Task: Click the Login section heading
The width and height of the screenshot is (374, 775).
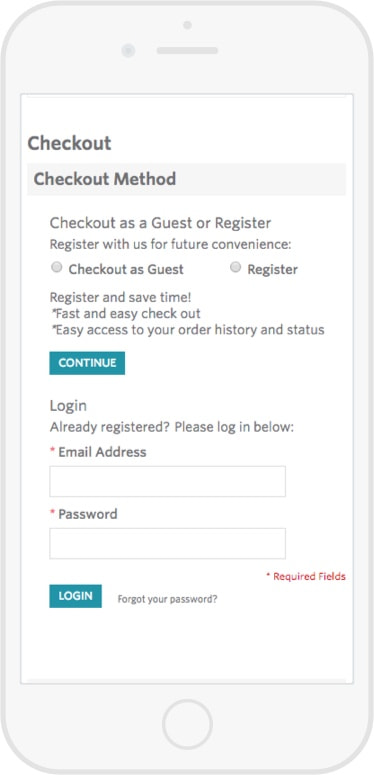Action: pyautogui.click(x=68, y=406)
